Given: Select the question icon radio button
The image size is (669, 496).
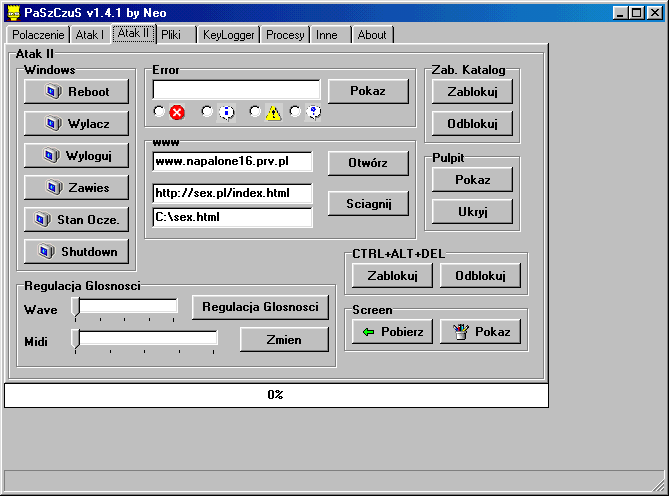Looking at the screenshot, I should 296,112.
